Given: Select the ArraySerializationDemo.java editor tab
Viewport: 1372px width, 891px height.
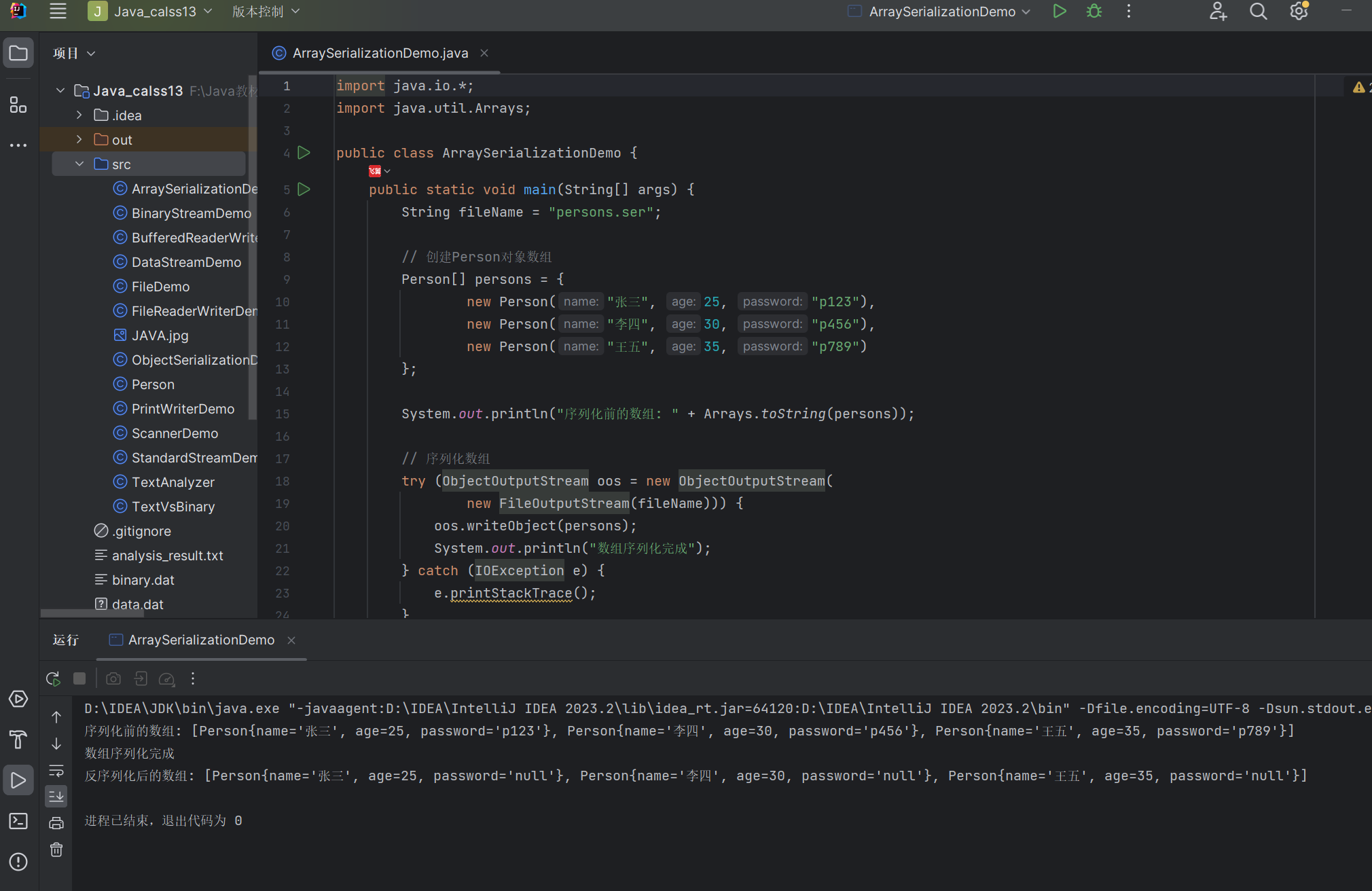Looking at the screenshot, I should pyautogui.click(x=379, y=53).
